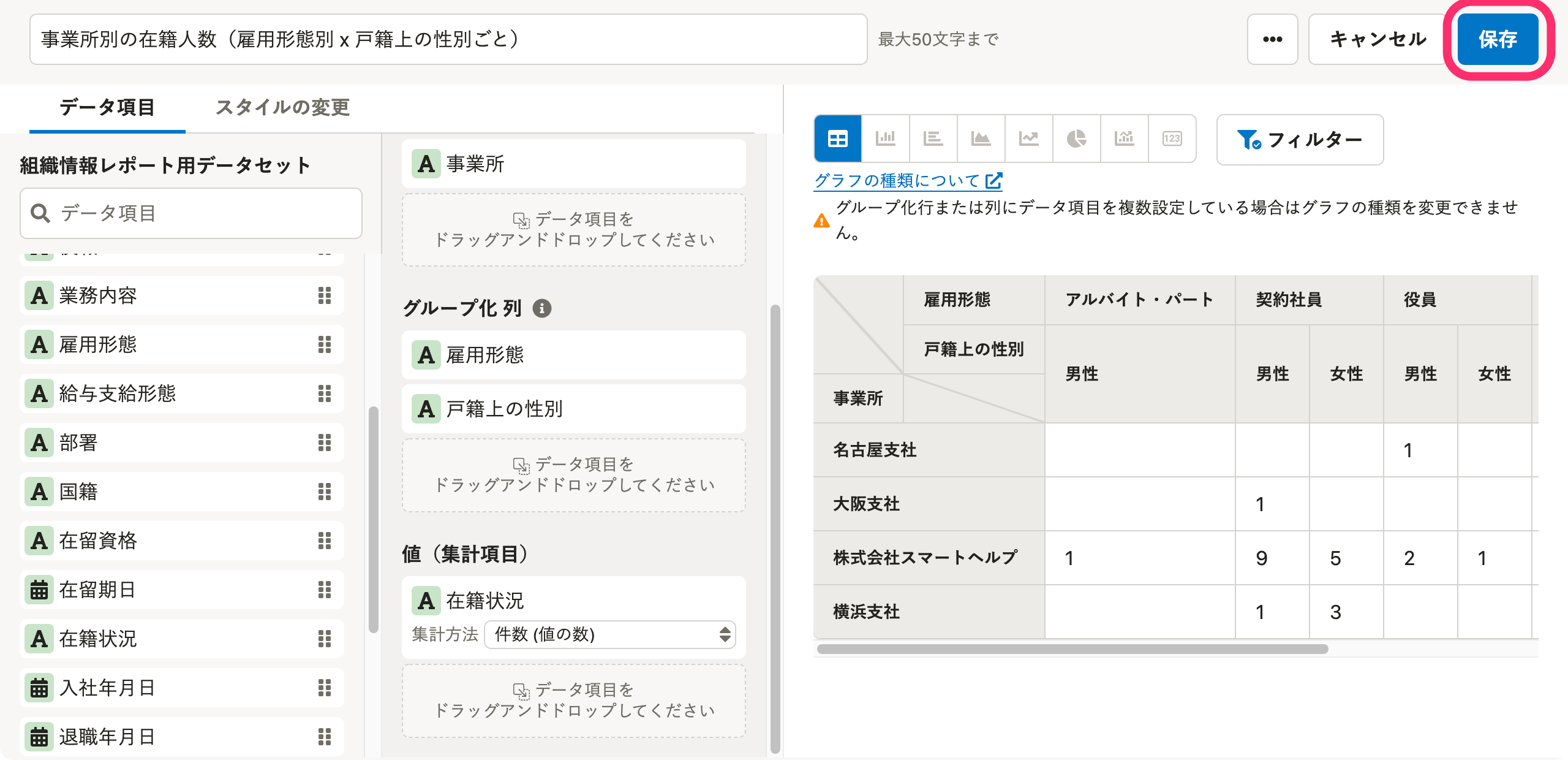Click the calendar icon of 退職年月日
1568x760 pixels.
pyautogui.click(x=39, y=737)
